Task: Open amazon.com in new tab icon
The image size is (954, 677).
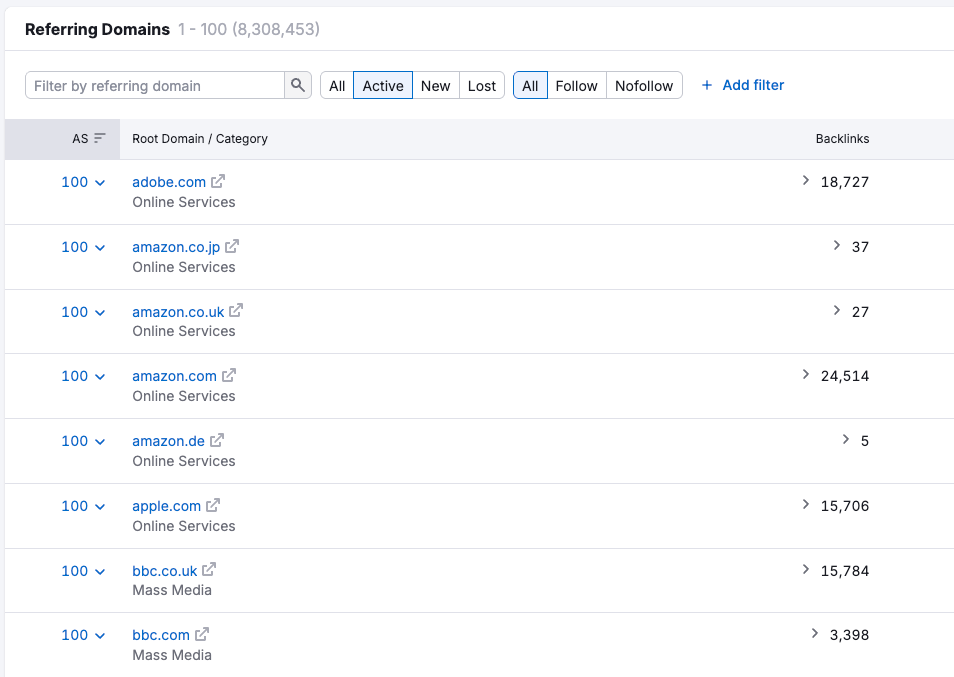Action: [229, 376]
